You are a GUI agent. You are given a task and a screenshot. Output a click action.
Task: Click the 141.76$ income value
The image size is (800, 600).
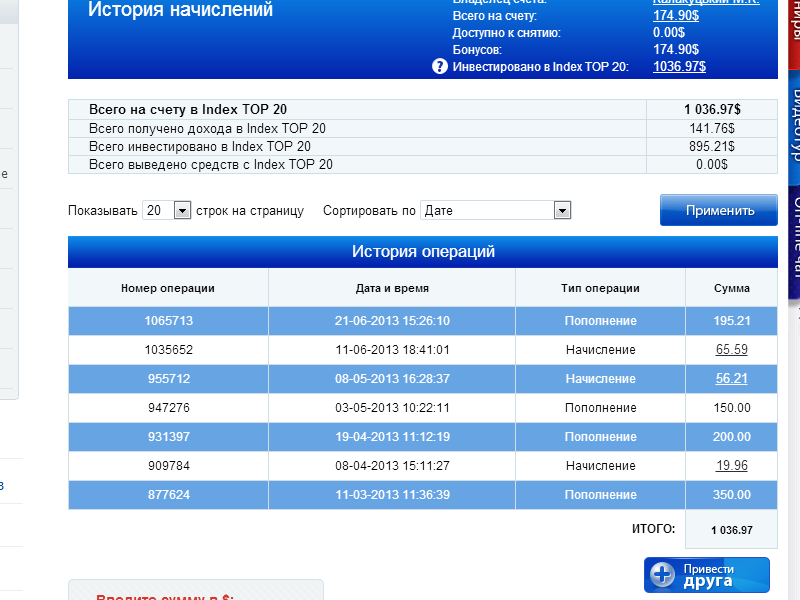tap(712, 129)
